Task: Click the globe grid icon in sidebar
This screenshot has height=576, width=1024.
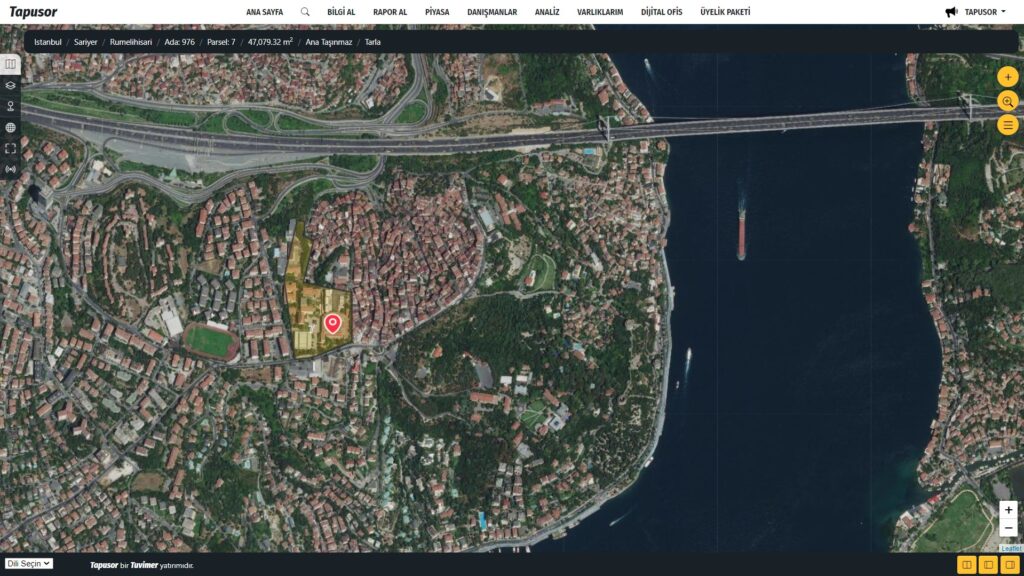Action: (x=11, y=127)
